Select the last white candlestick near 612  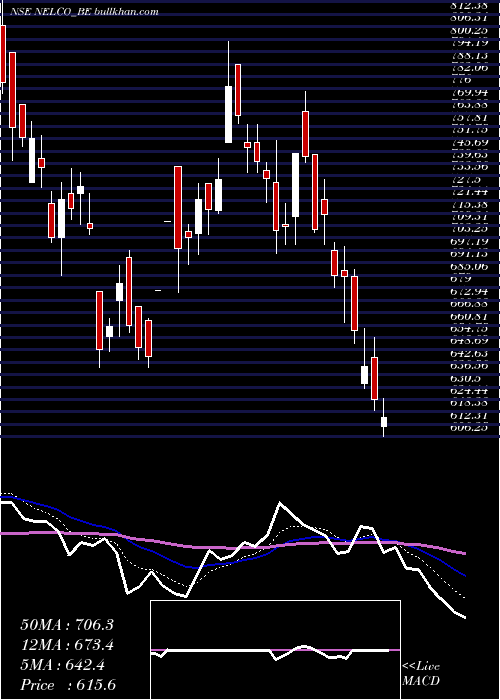click(383, 422)
